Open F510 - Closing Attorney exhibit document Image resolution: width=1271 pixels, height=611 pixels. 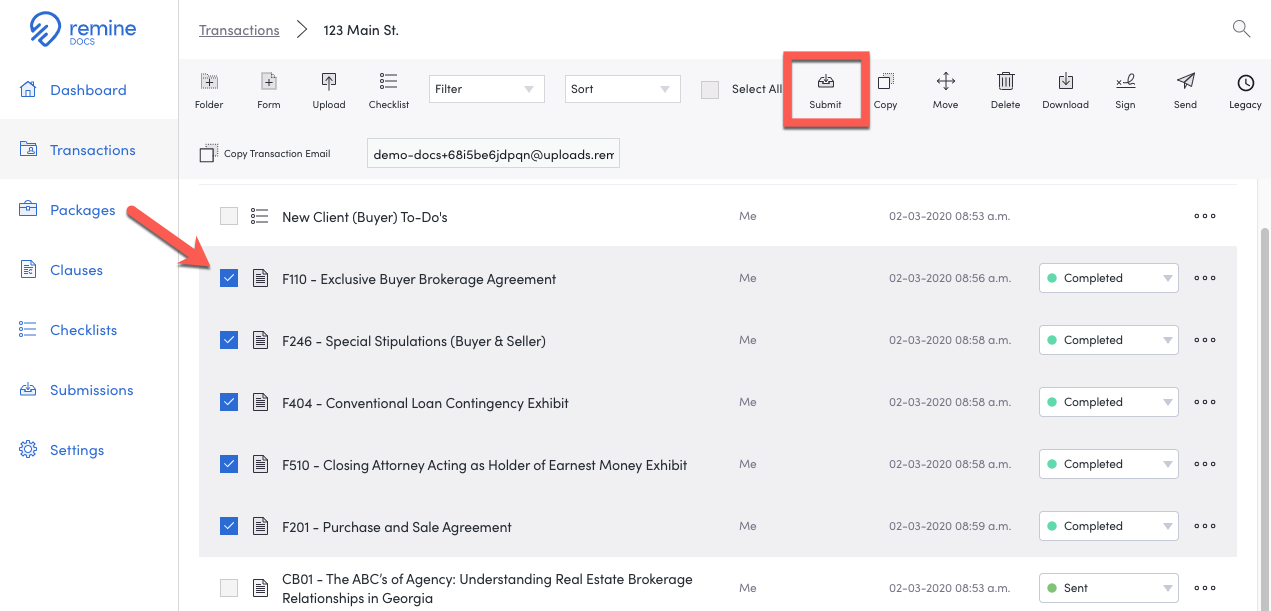point(485,465)
